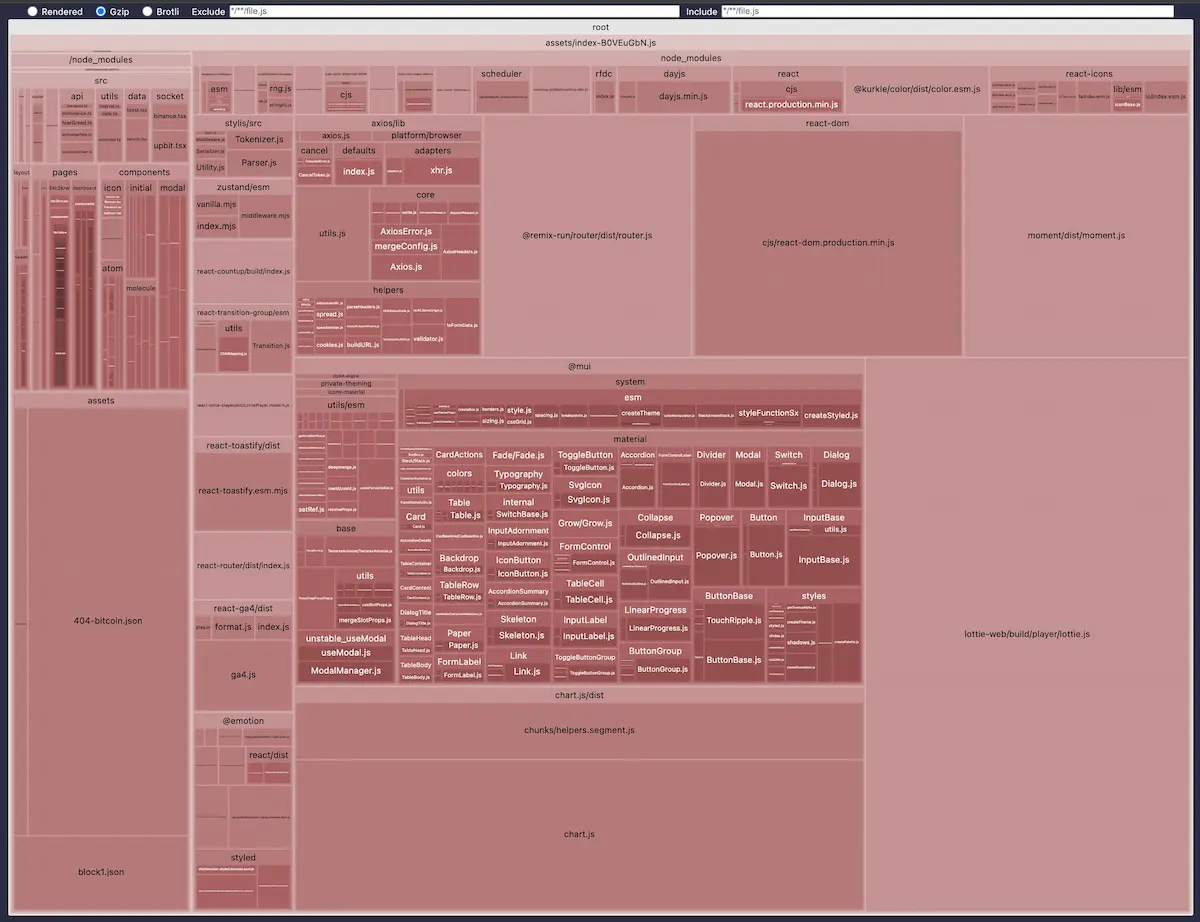Screen dimensions: 1200x922
Task: Click the assets/index-B0VEuGbN.js header
Action: (x=600, y=43)
